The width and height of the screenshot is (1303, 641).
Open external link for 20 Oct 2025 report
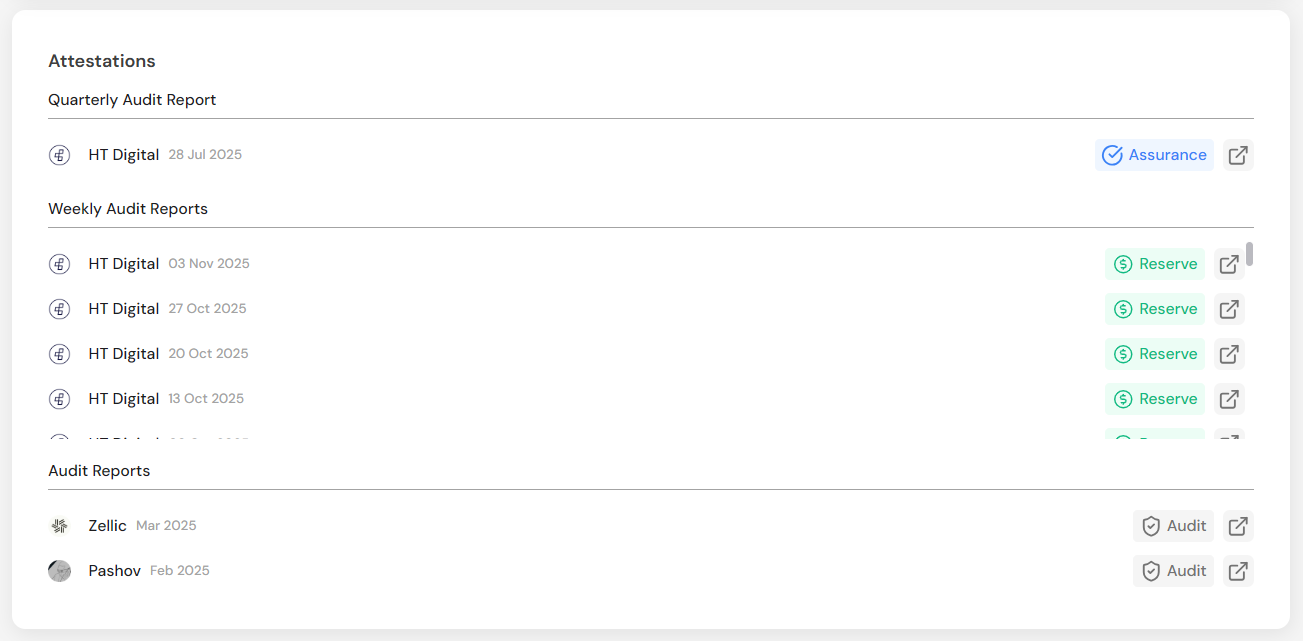1229,354
